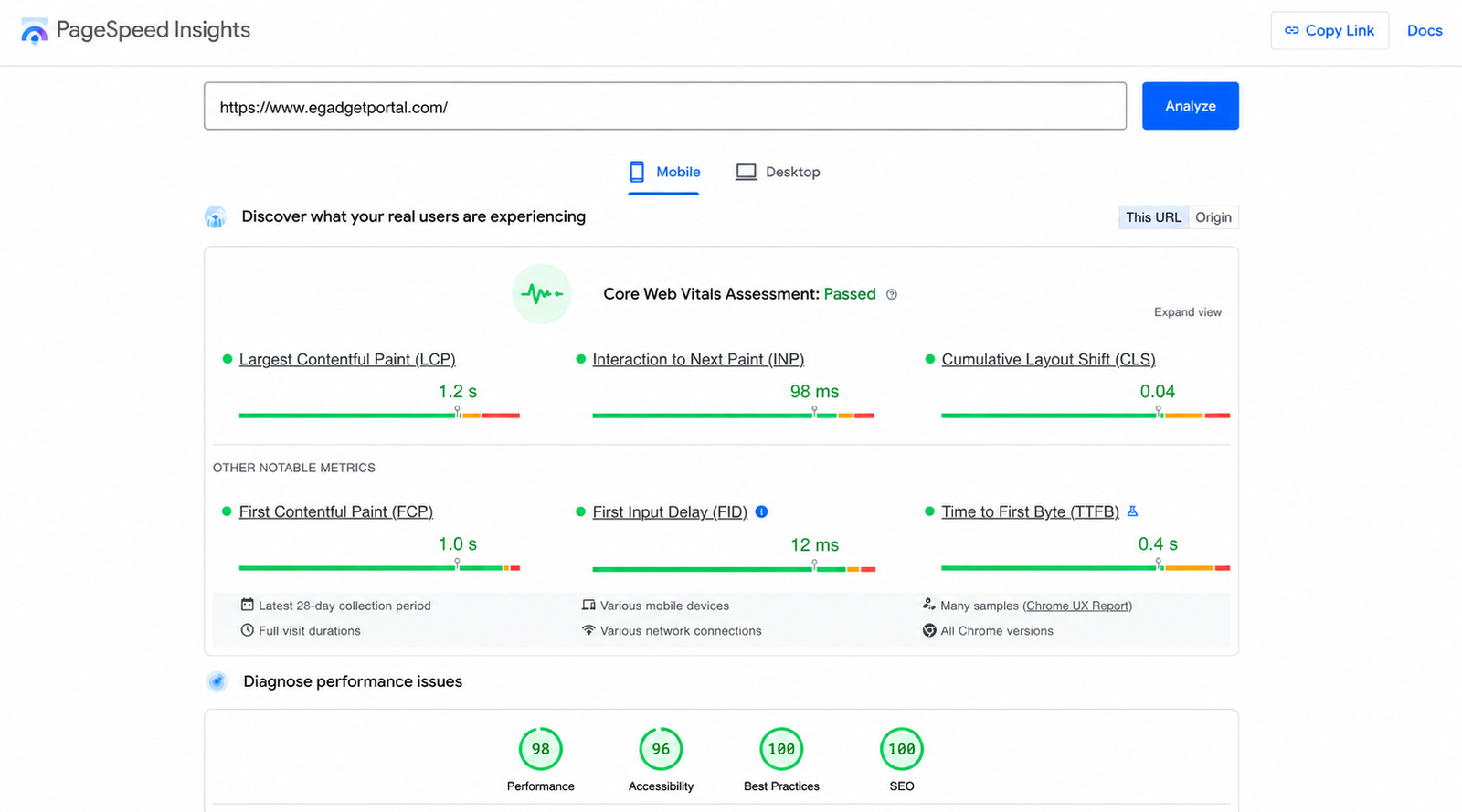Open the First Input Delay (FID) link
The height and width of the screenshot is (812, 1462).
(670, 512)
